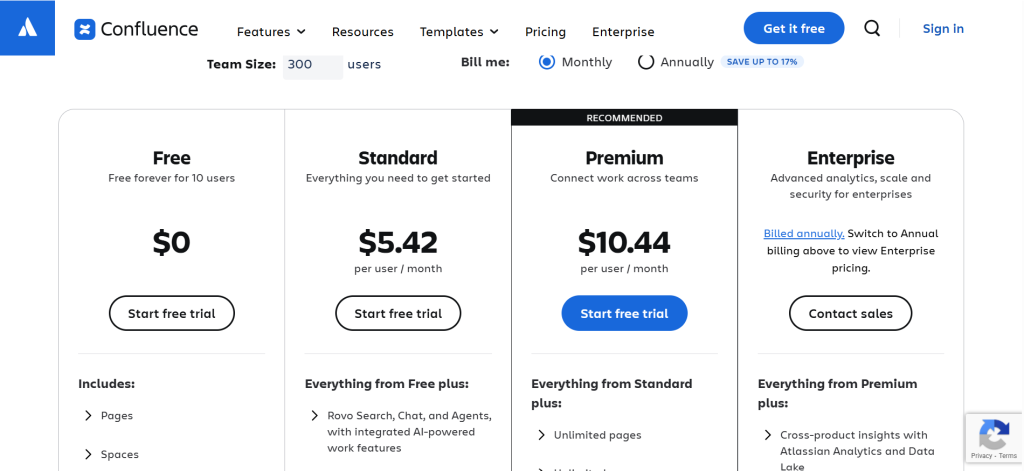Viewport: 1024px width, 471px height.
Task: Expand the Unlimited pages item
Action: [541, 435]
